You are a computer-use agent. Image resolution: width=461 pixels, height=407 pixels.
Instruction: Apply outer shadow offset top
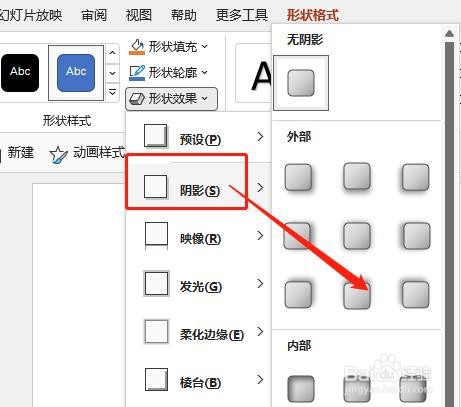coord(357,295)
